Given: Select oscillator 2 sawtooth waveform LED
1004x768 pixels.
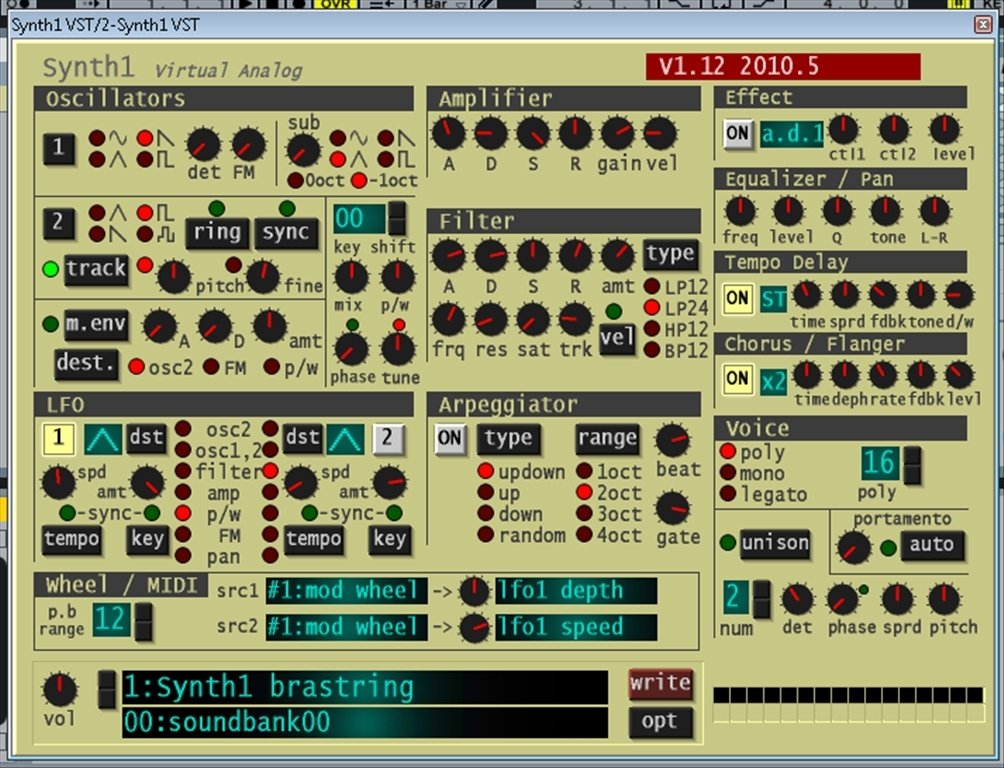Looking at the screenshot, I should click(x=97, y=234).
